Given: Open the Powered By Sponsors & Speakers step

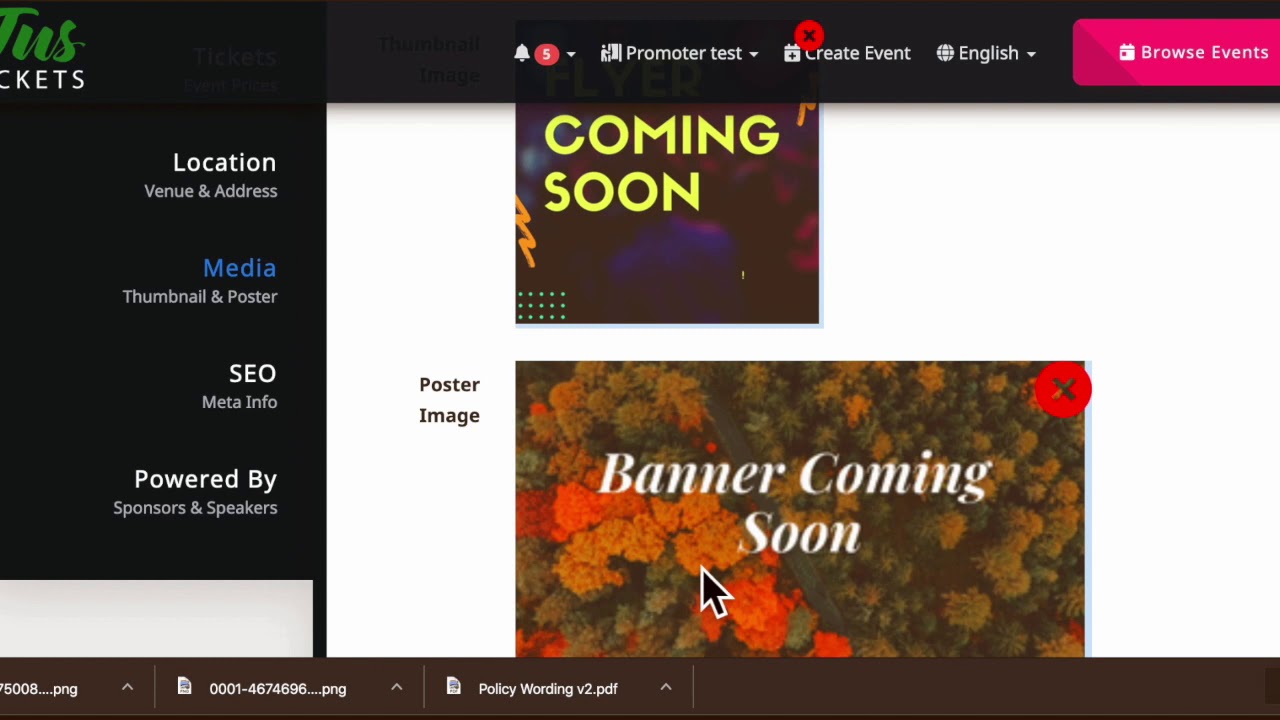Looking at the screenshot, I should (x=196, y=492).
